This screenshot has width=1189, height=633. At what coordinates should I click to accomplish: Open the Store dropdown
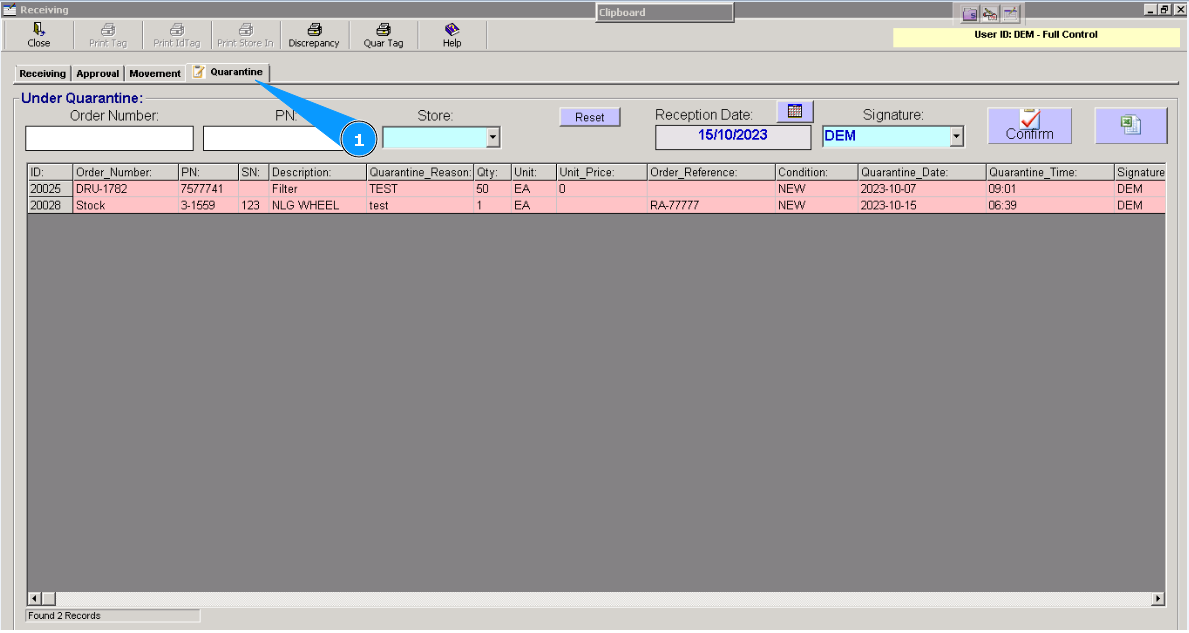(x=491, y=137)
